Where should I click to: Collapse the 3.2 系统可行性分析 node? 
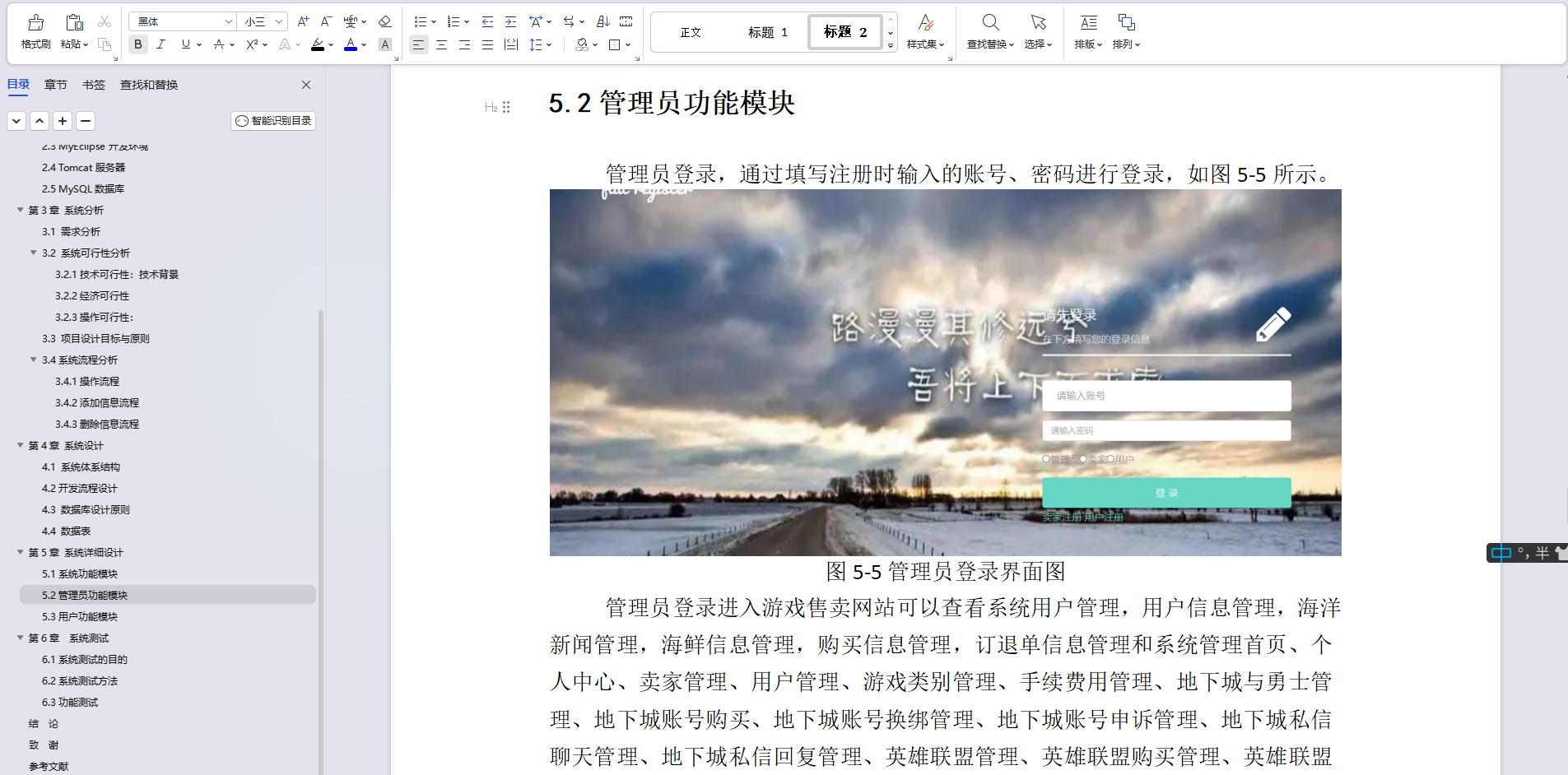click(x=34, y=253)
